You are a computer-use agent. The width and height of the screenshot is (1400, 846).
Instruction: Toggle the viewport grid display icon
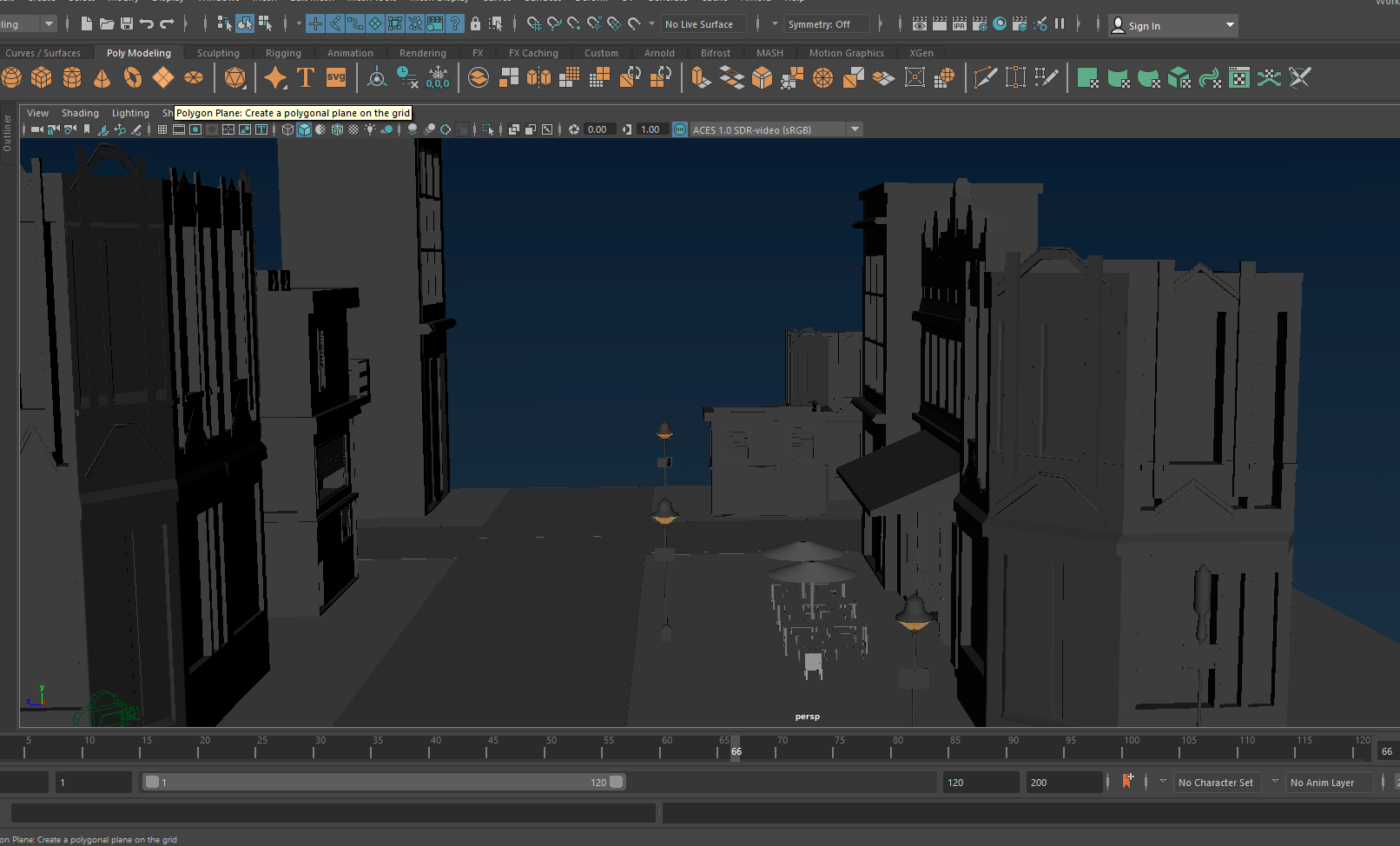click(x=162, y=129)
